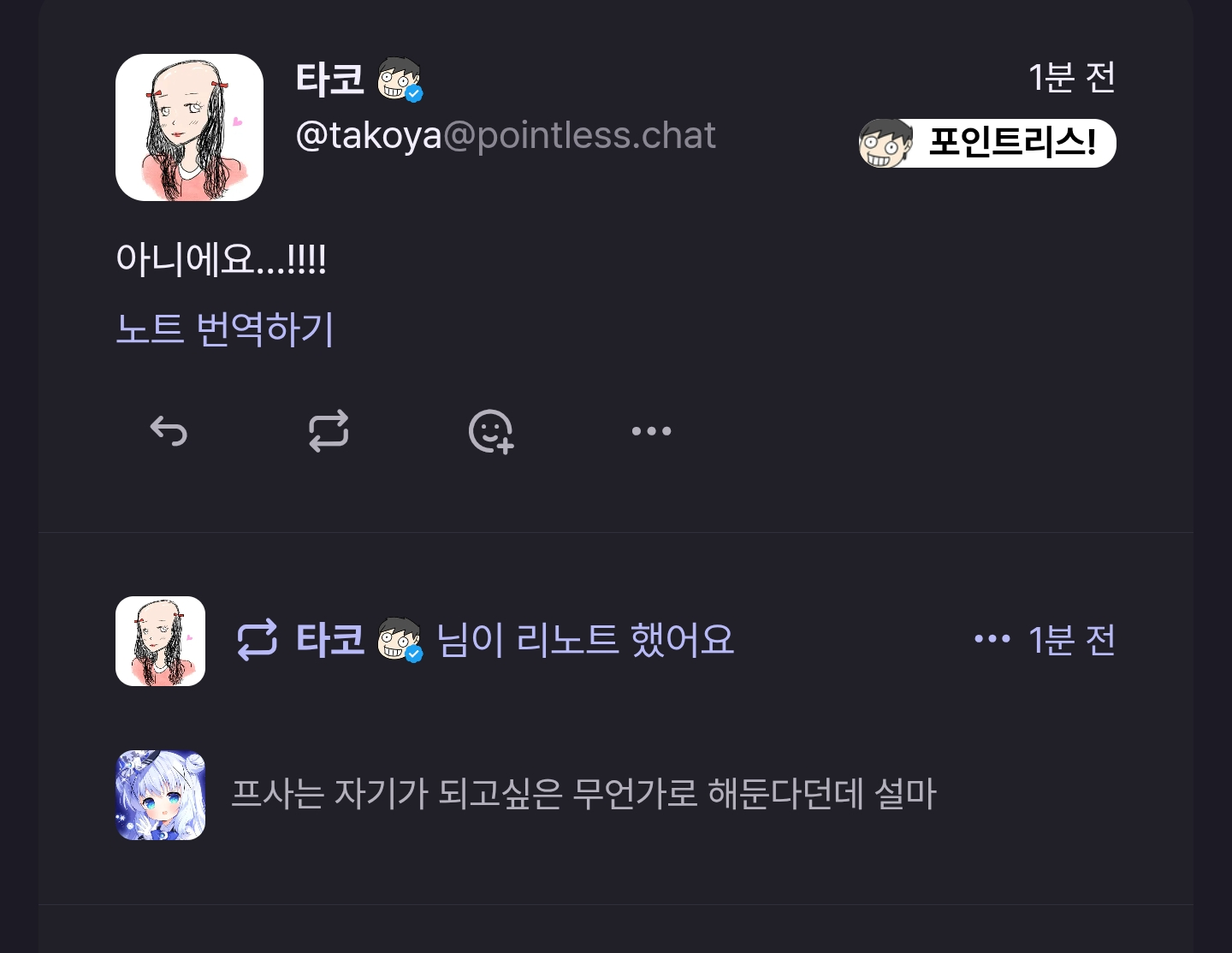Click the 타코 display name on the first note

coord(329,79)
